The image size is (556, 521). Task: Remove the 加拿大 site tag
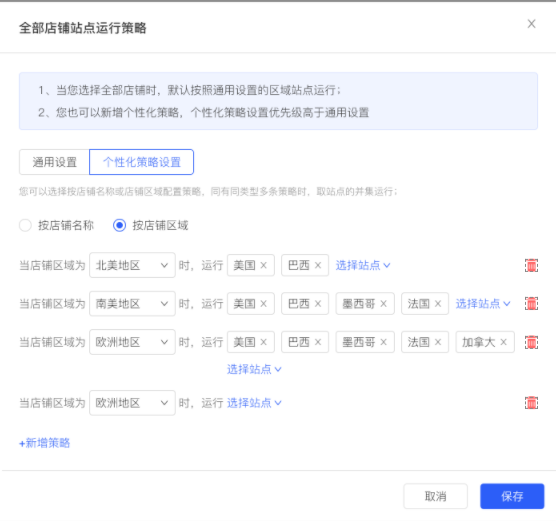click(503, 342)
